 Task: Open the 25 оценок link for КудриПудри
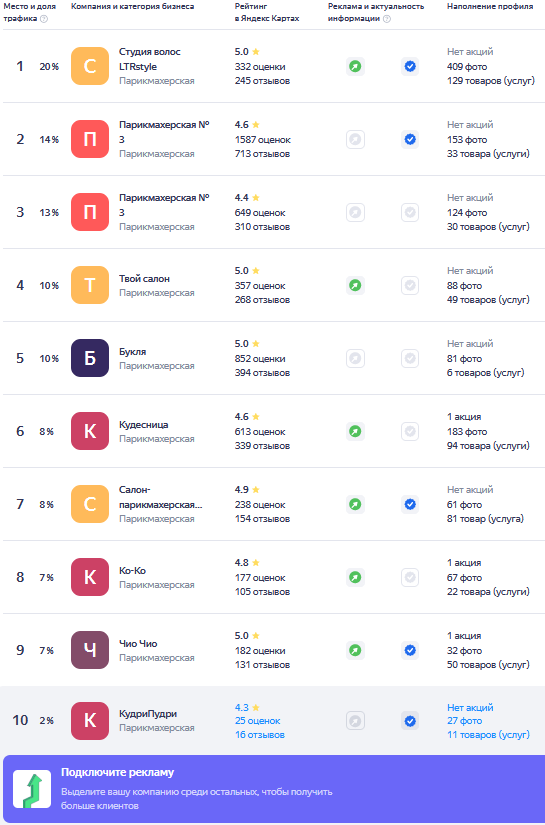258,721
